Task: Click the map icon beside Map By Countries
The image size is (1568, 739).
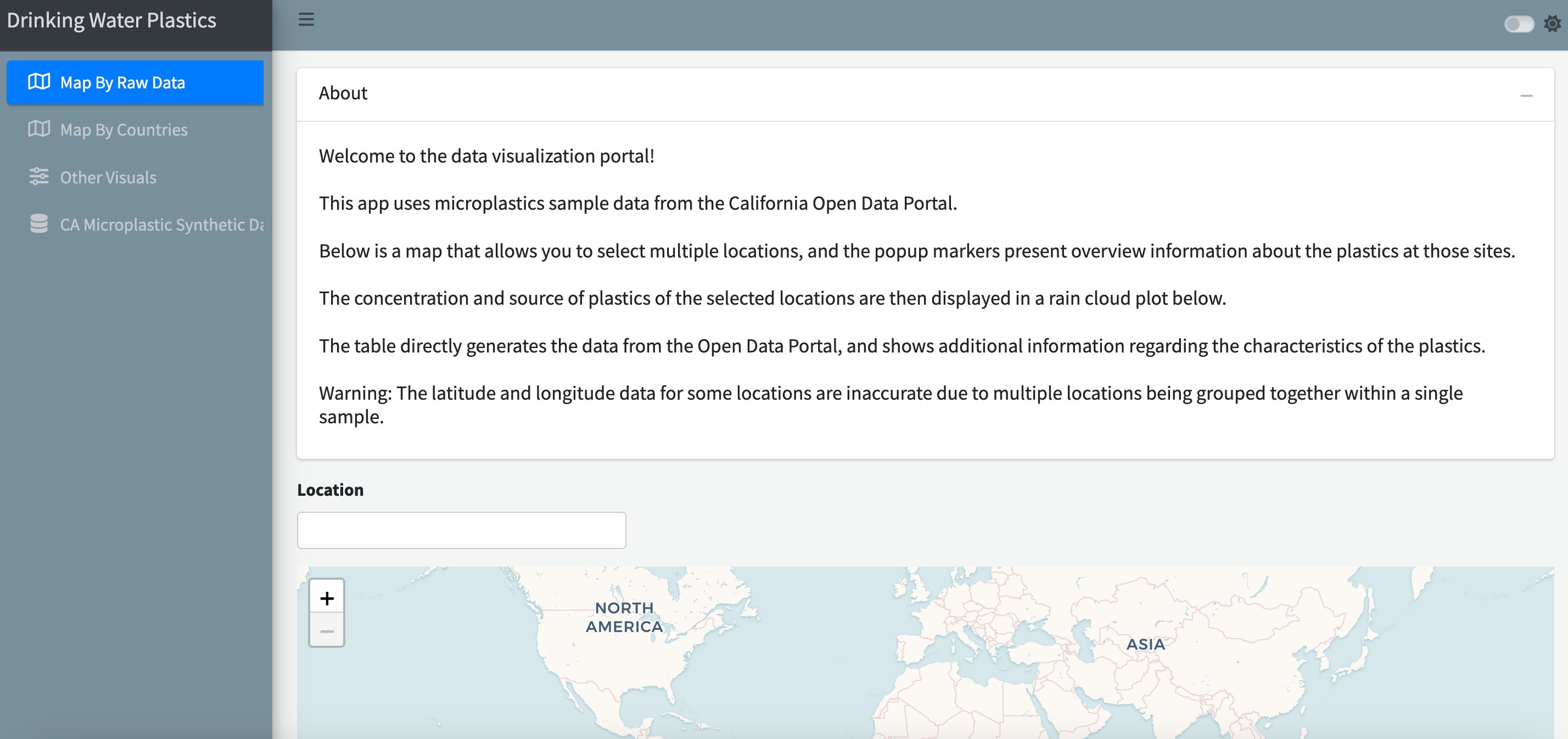Action: pos(39,129)
